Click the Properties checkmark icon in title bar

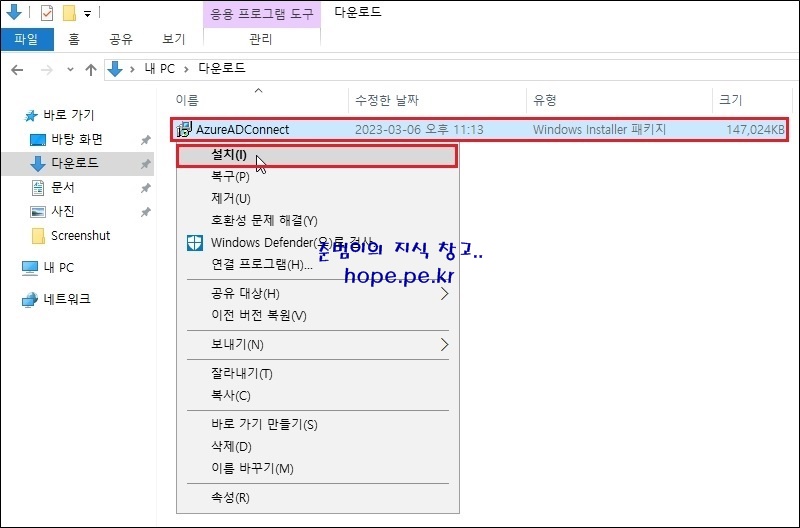[x=46, y=12]
